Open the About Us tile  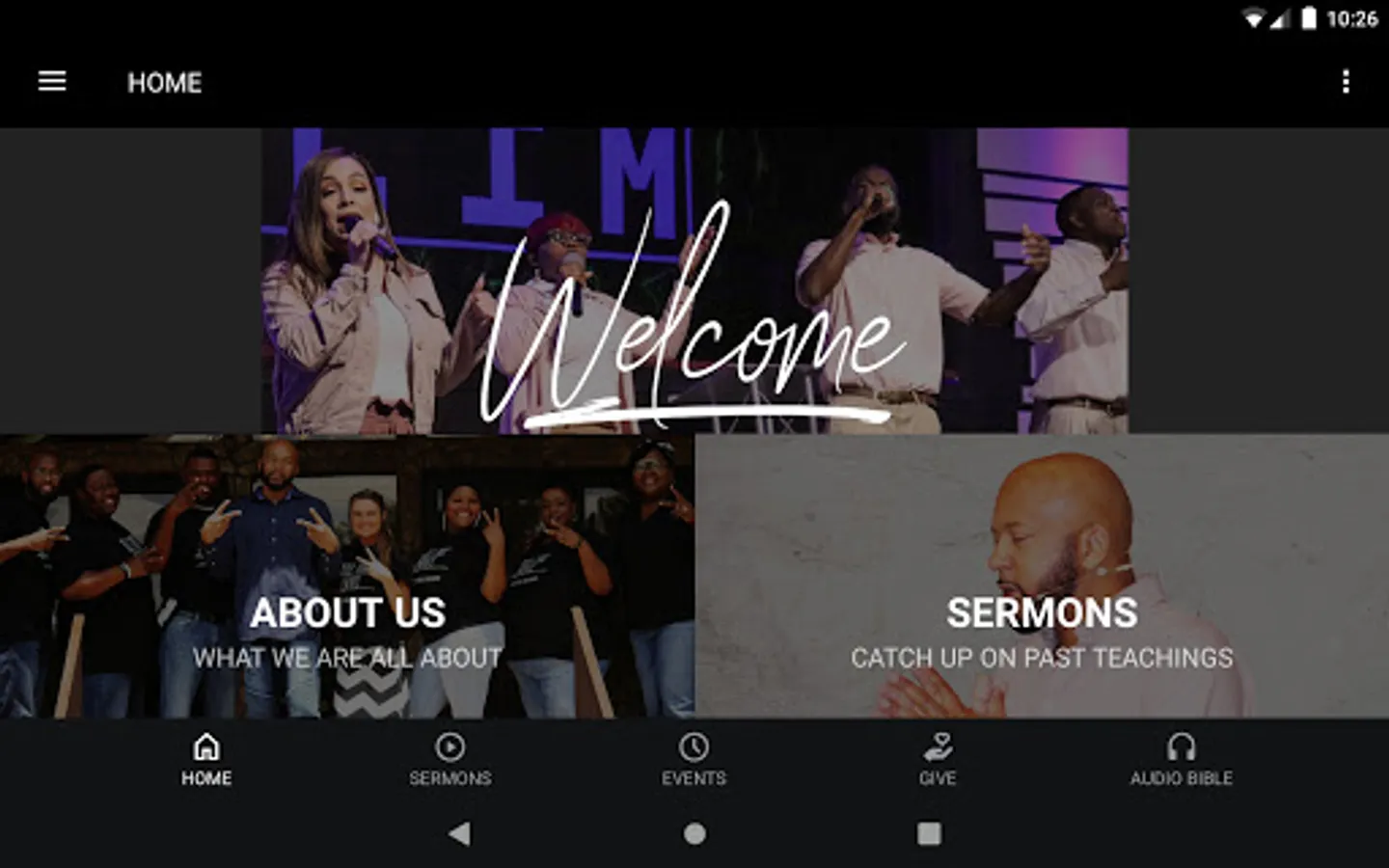(x=347, y=576)
